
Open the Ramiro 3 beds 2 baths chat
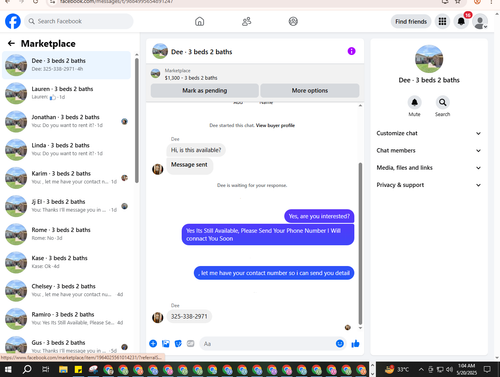click(67, 319)
